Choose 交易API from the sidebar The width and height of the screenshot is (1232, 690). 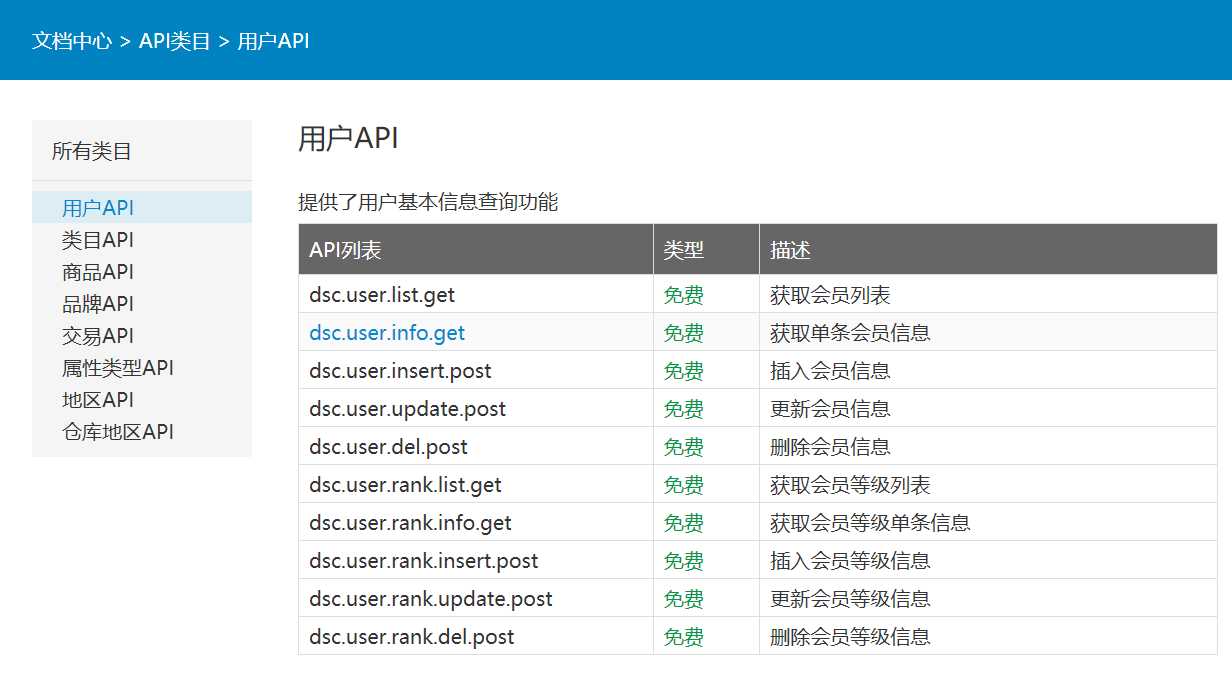(98, 336)
